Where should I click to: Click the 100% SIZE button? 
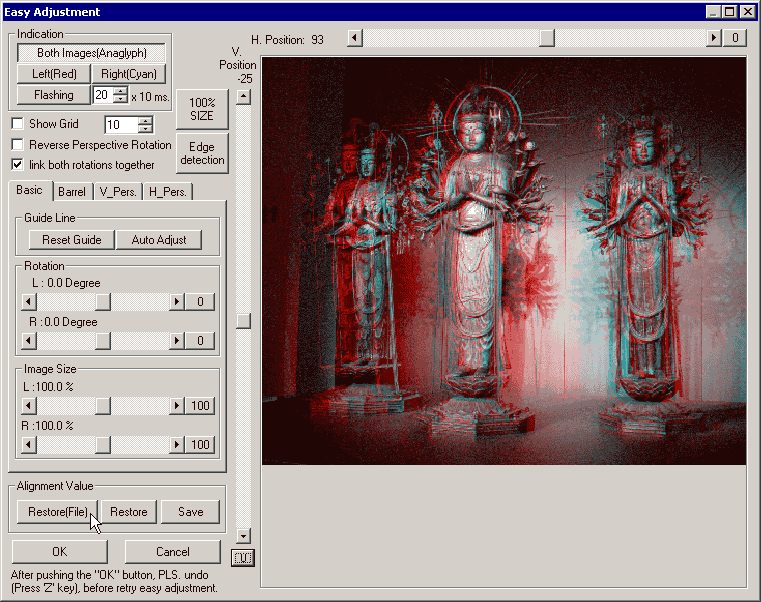point(202,109)
